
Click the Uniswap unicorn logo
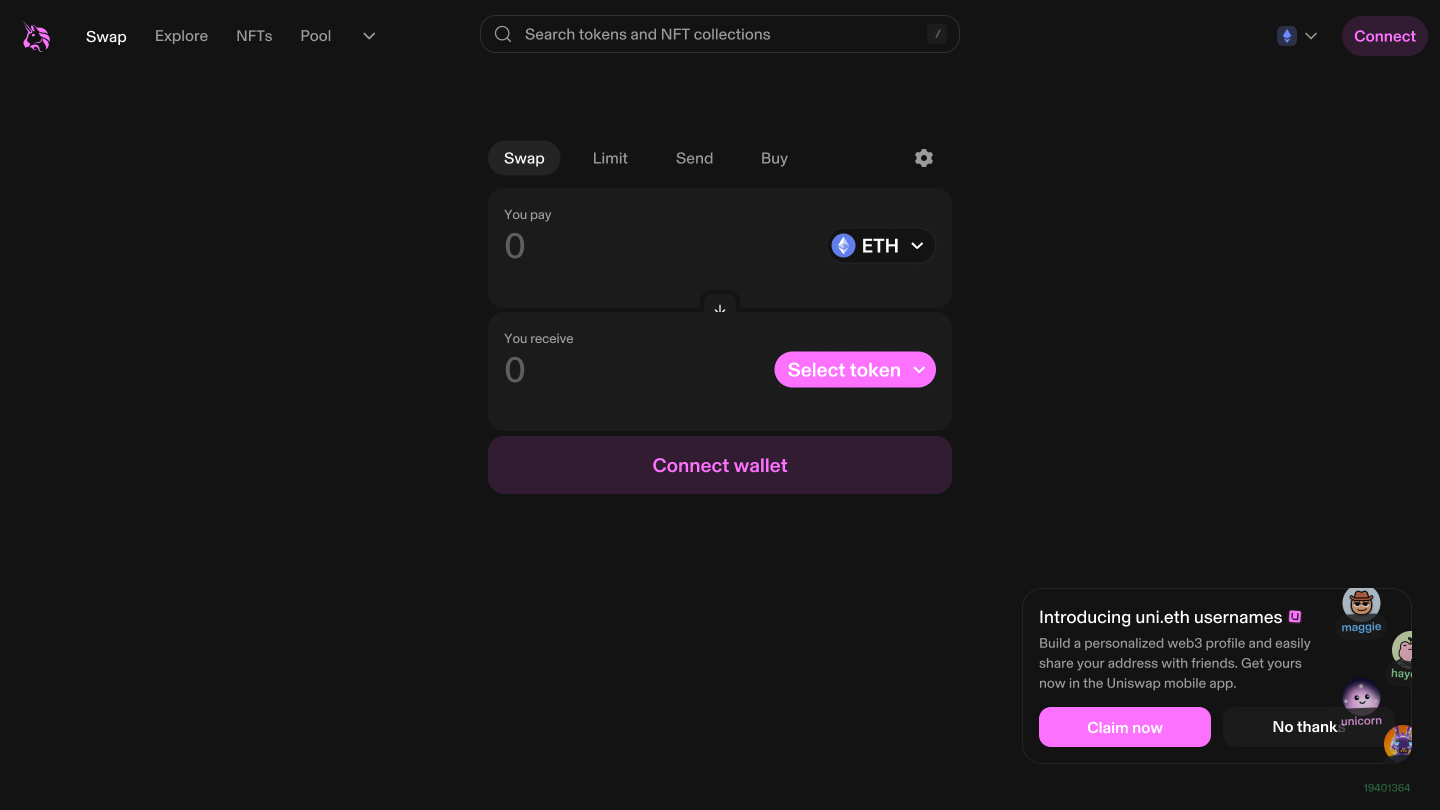pos(37,36)
